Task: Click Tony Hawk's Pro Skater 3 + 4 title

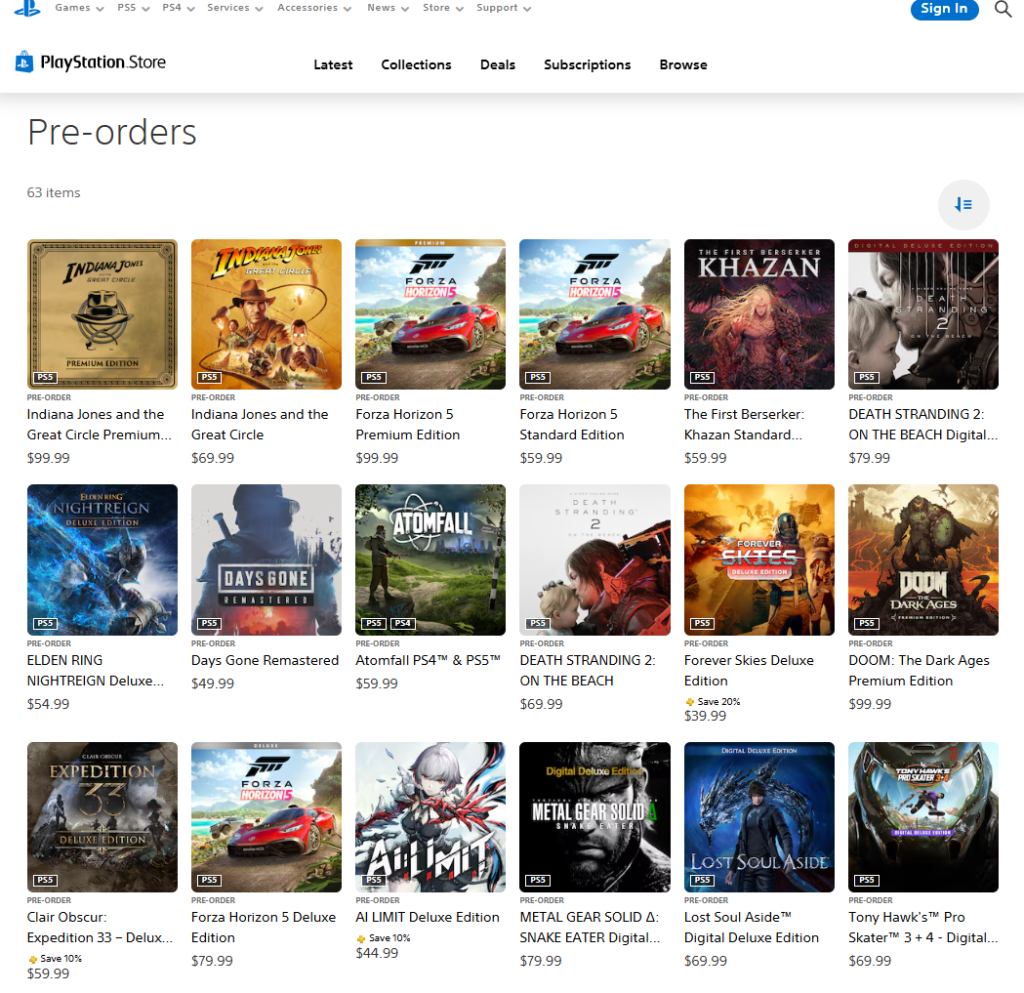Action: 923,927
